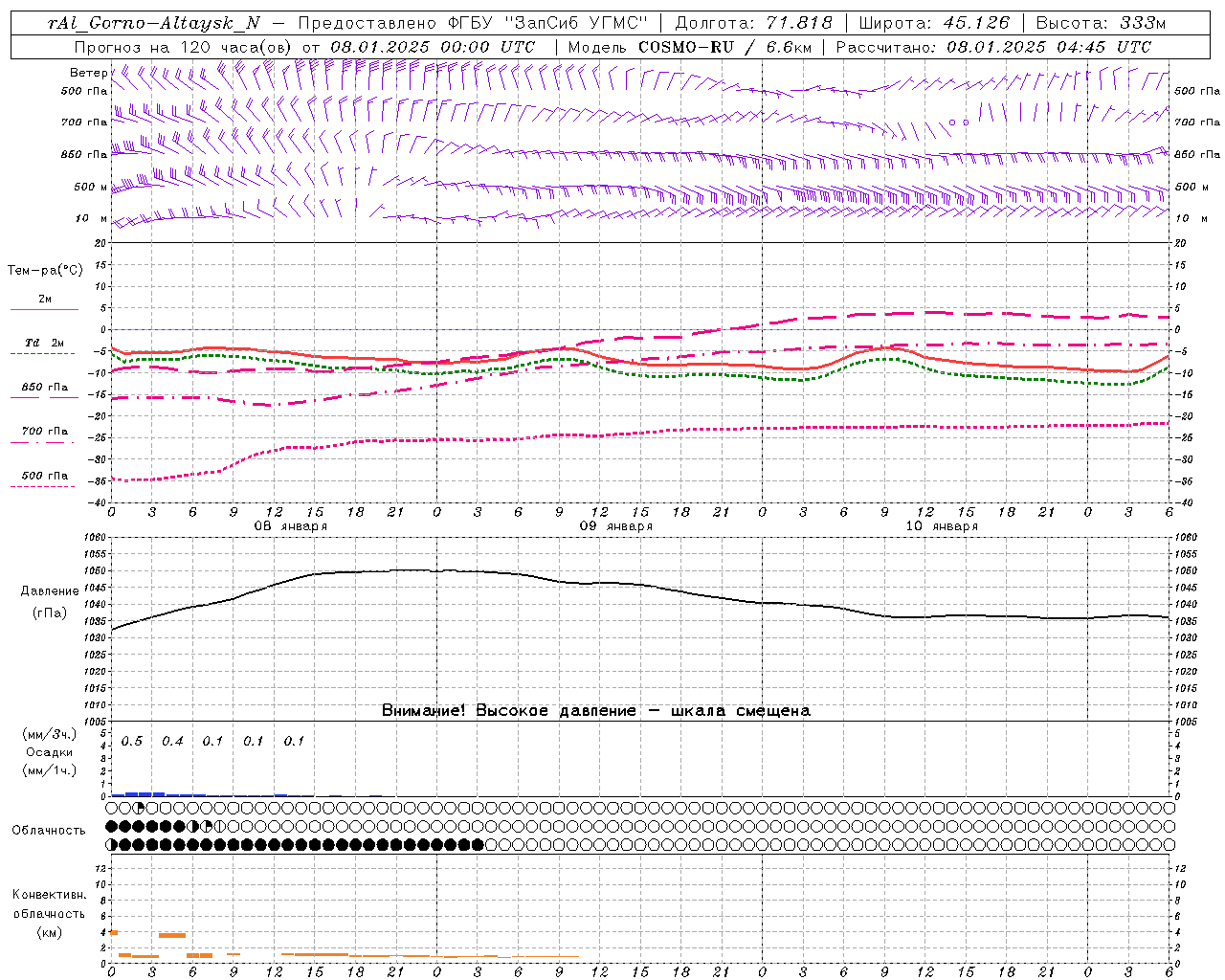Click the 10 м wind level label on left
The height and width of the screenshot is (980, 1225).
click(92, 219)
